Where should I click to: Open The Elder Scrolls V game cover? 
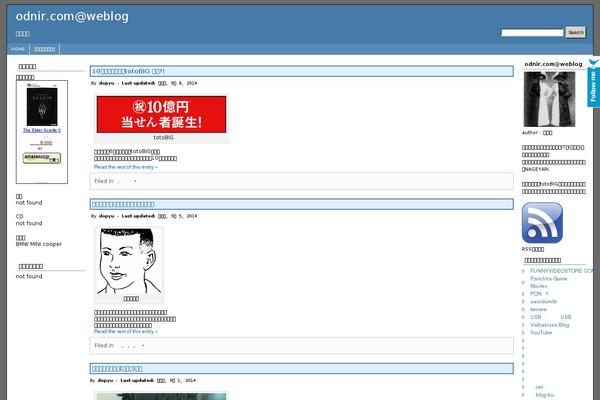coord(42,106)
